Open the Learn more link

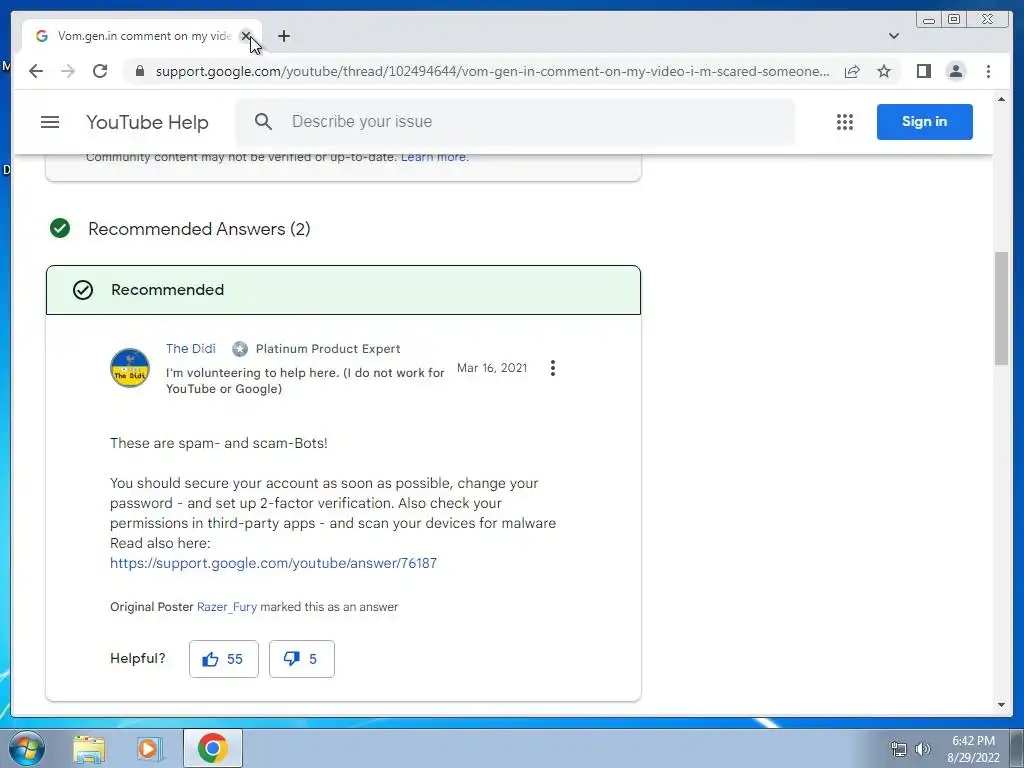coord(434,157)
